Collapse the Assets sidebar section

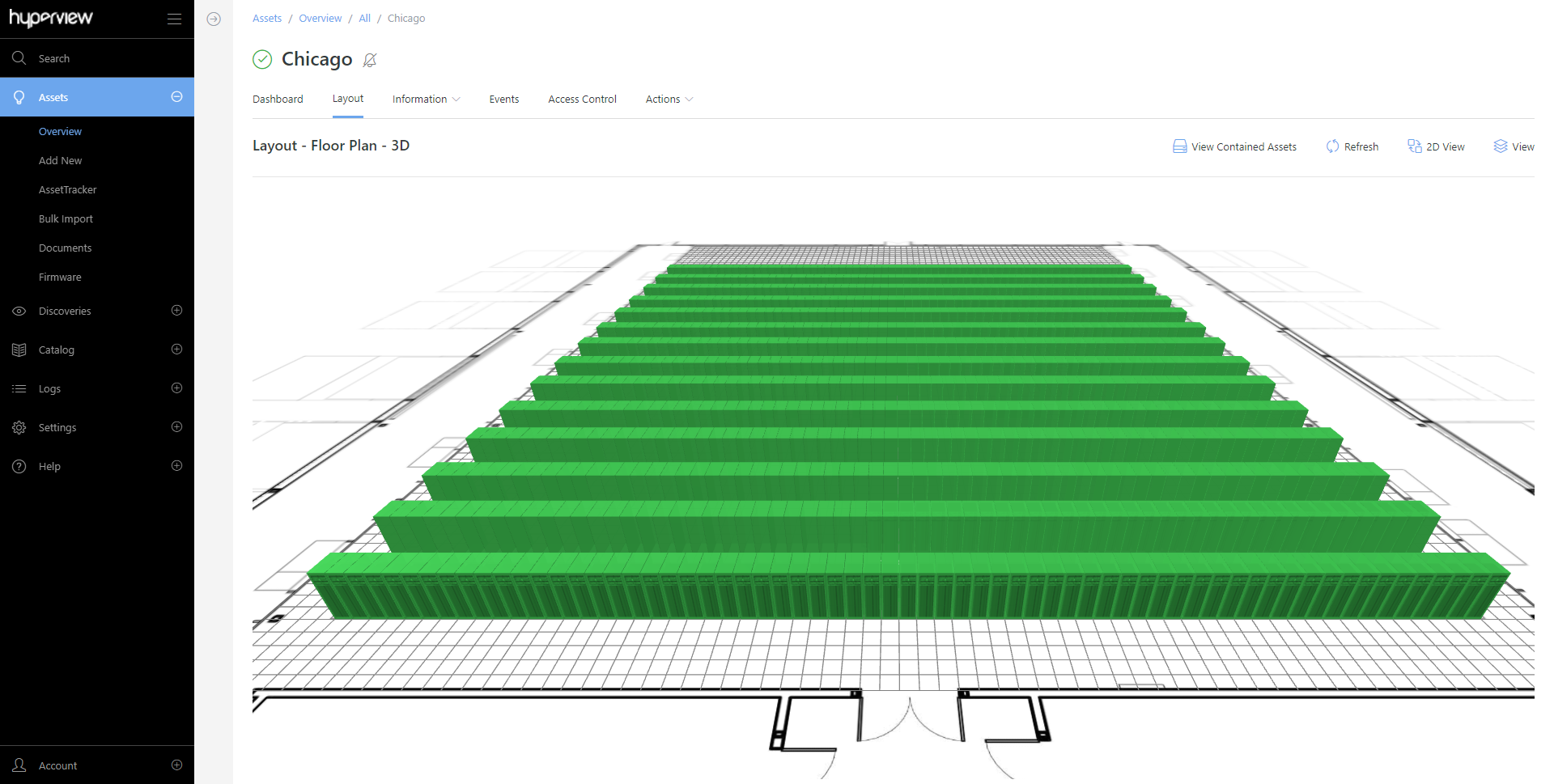(177, 96)
